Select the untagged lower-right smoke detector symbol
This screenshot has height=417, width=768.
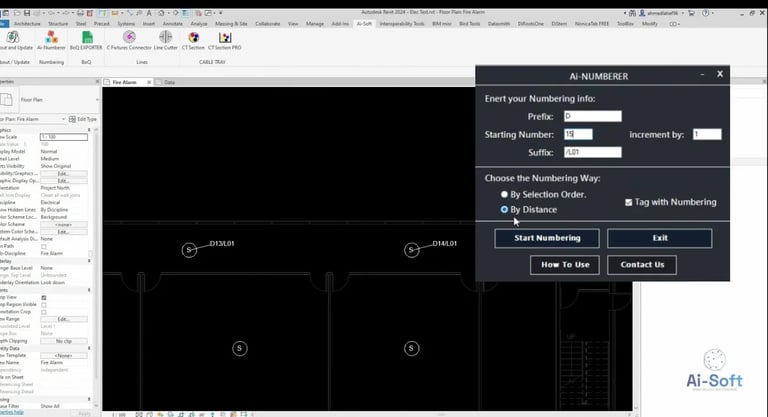(x=411, y=348)
